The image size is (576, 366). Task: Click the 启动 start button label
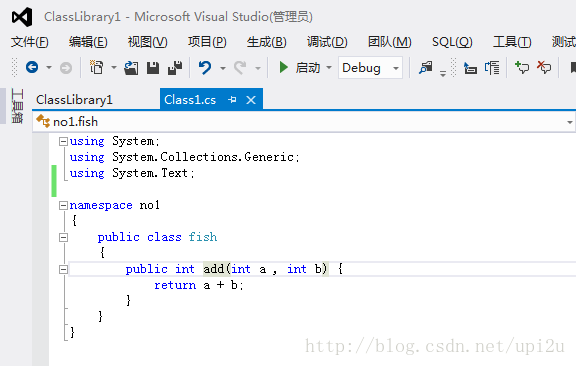coord(307,68)
